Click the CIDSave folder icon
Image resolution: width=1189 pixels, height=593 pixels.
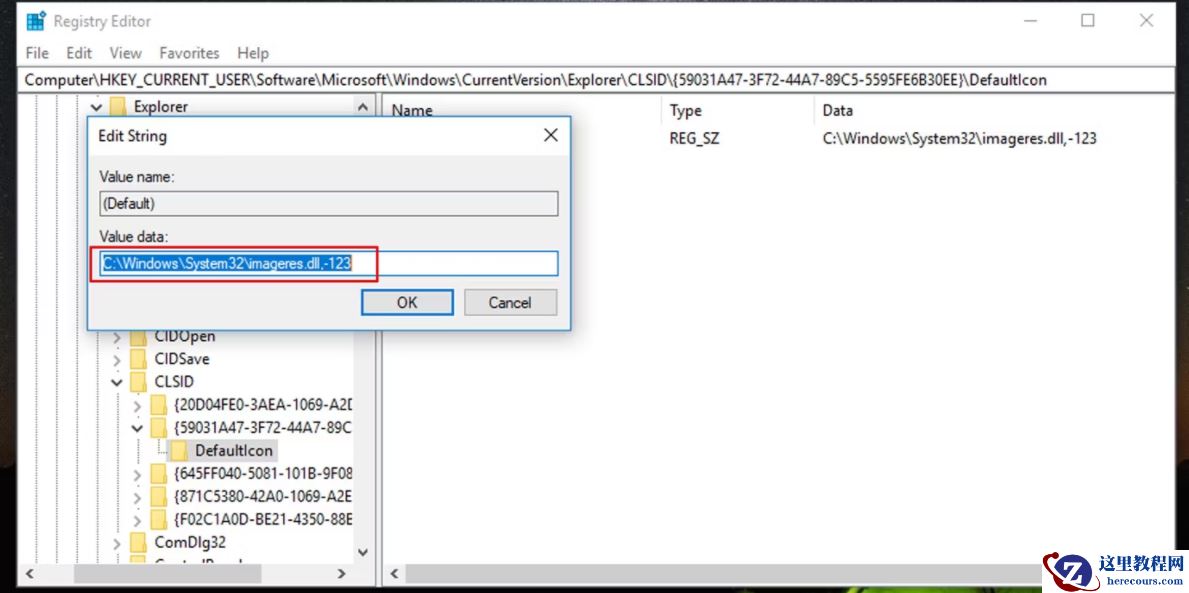[139, 358]
